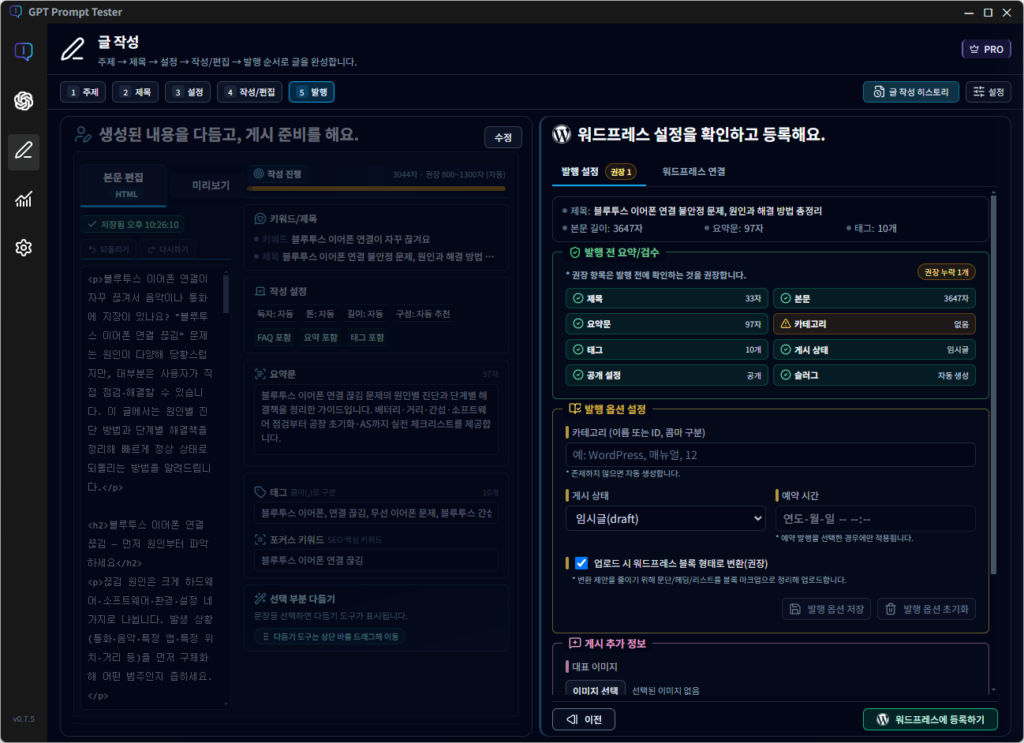
Task: Click the 발행 옵션 저장 button
Action: click(825, 609)
